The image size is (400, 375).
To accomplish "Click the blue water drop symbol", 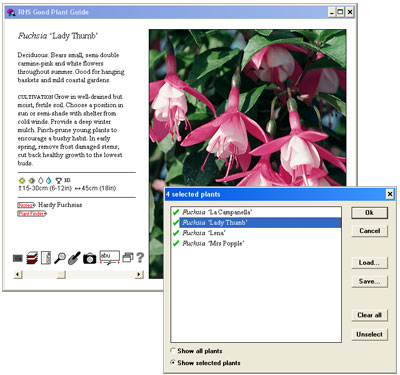I will pyautogui.click(x=49, y=181).
